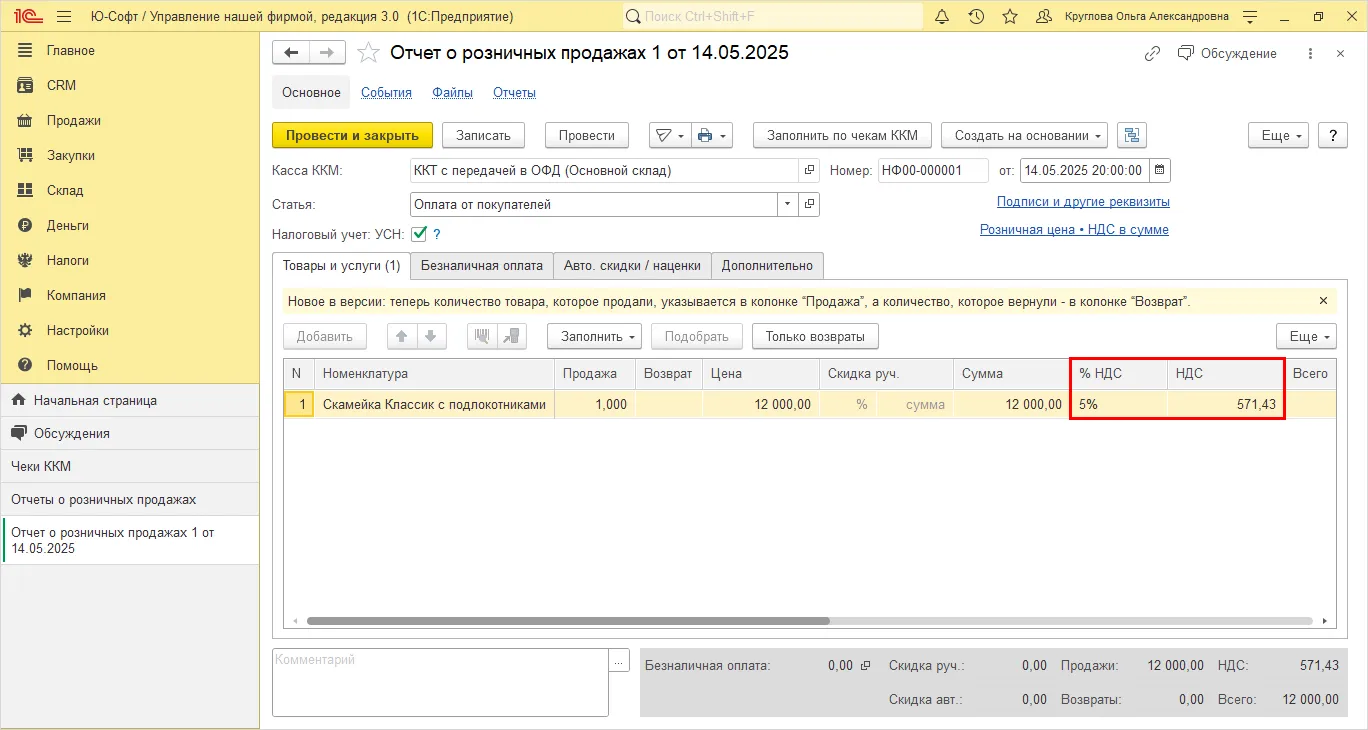Image resolution: width=1368 pixels, height=730 pixels.
Task: Open service settings icon next to username
Action: pos(1249,17)
